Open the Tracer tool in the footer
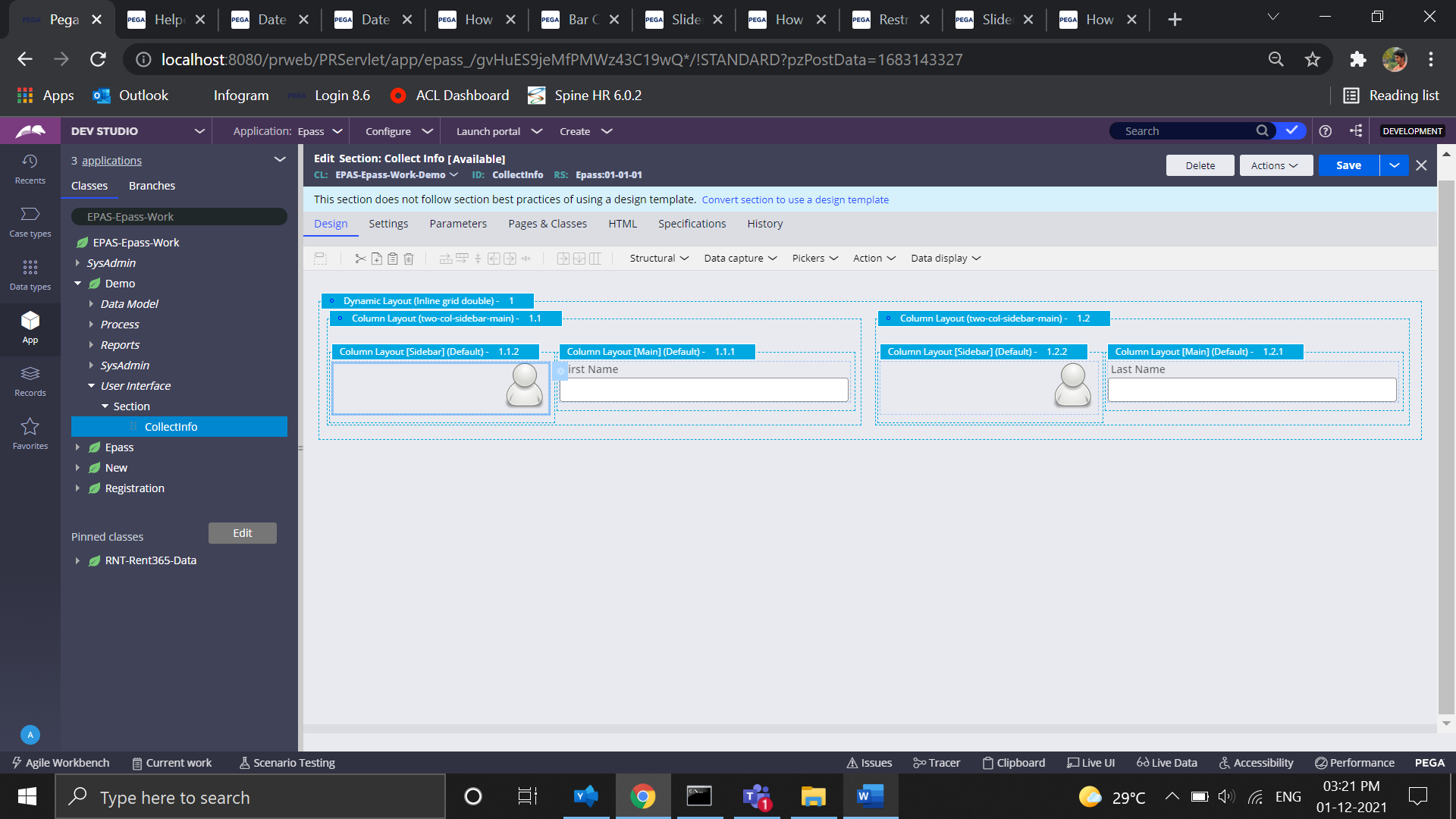Image resolution: width=1456 pixels, height=819 pixels. tap(937, 762)
